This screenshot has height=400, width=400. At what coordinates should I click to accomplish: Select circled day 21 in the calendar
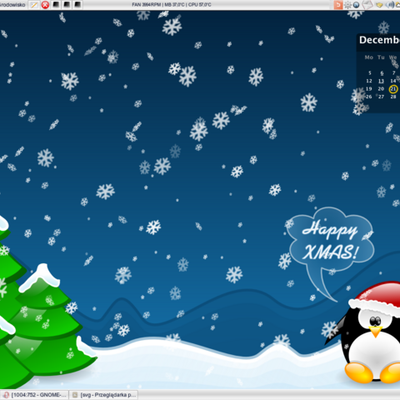pos(393,89)
